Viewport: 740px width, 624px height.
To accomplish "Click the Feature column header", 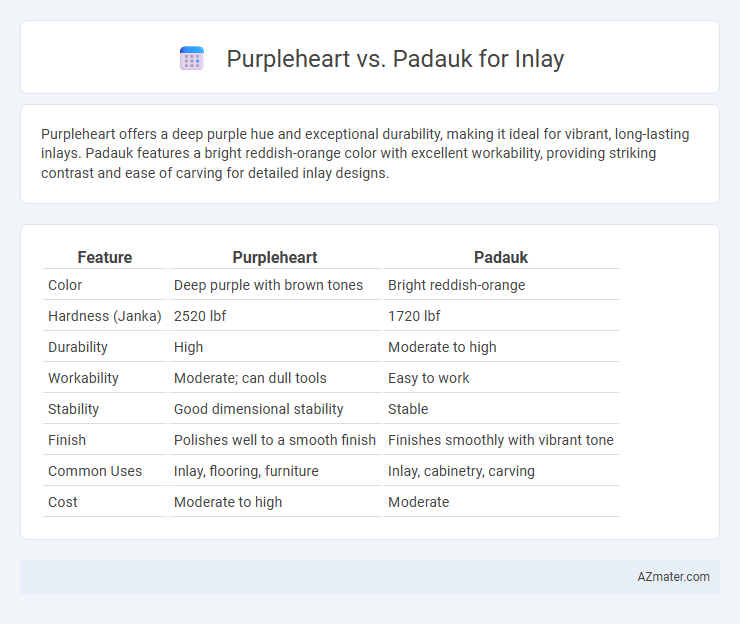I will (x=105, y=257).
